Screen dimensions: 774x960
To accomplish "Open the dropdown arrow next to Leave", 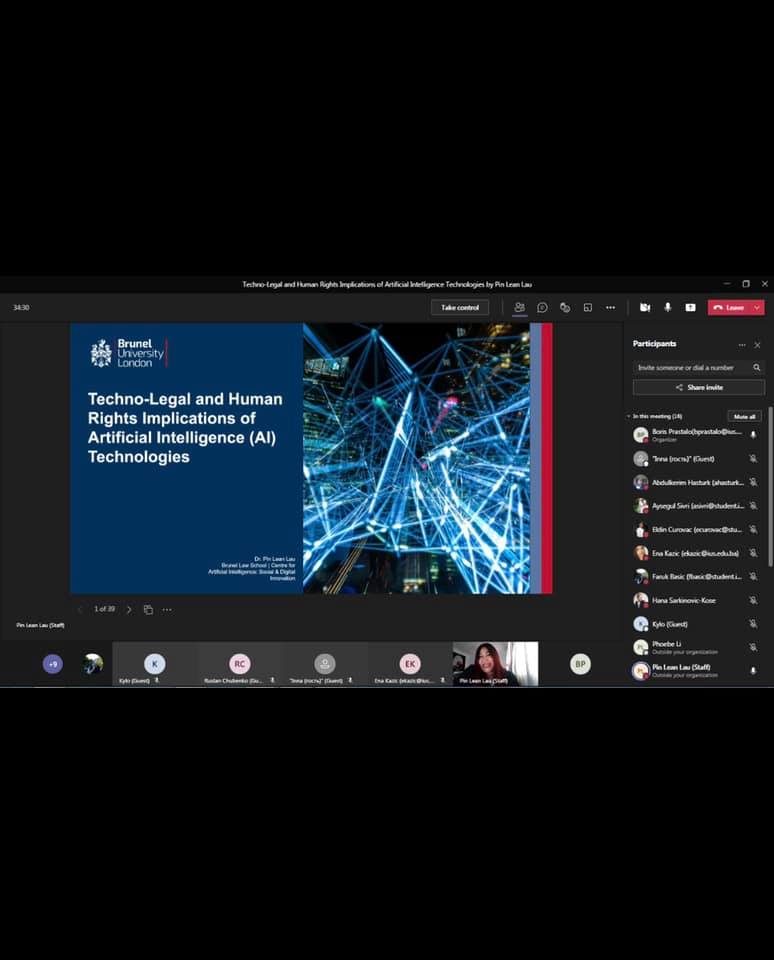I will [757, 308].
